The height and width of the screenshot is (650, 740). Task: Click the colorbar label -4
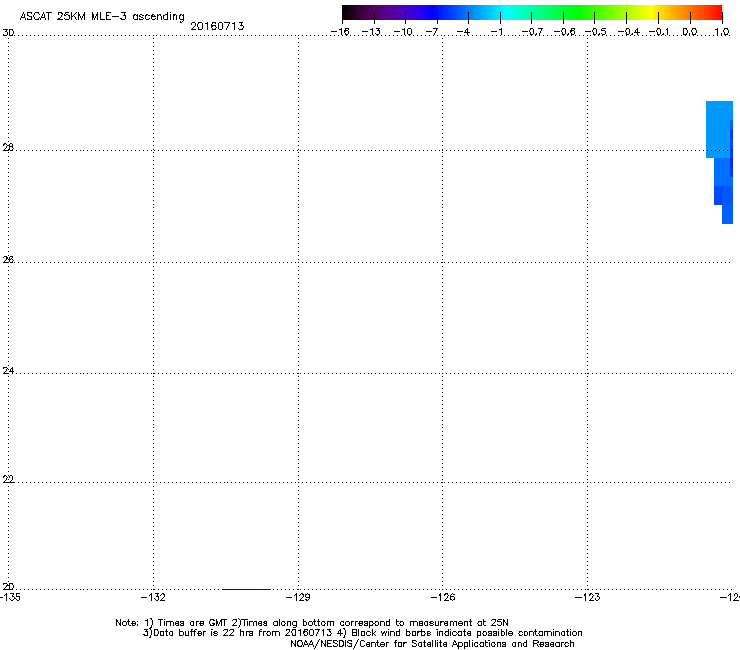463,32
